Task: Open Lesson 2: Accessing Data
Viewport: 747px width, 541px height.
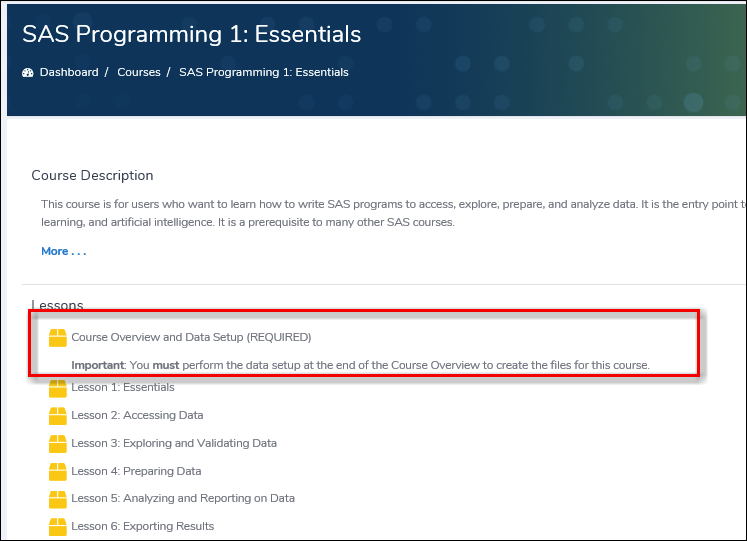Action: coord(137,415)
